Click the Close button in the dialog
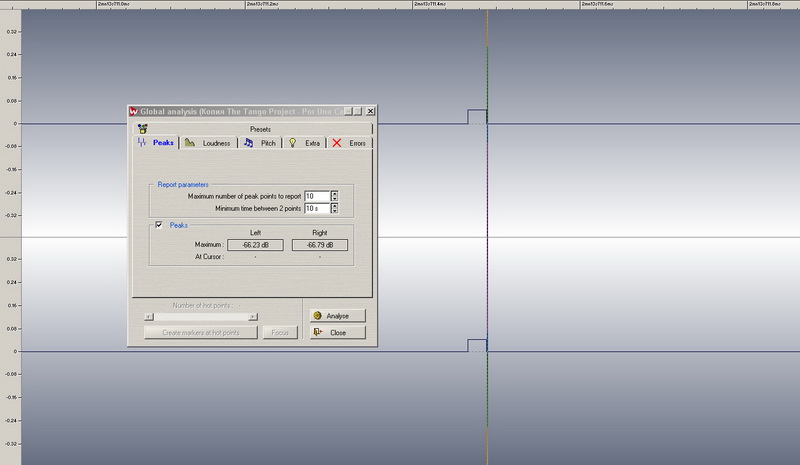Screen dimensions: 800x465 coord(337,333)
